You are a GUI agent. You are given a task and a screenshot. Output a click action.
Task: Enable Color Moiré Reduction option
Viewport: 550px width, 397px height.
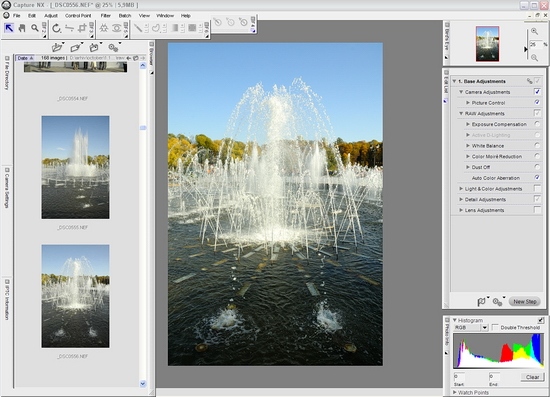(x=537, y=156)
